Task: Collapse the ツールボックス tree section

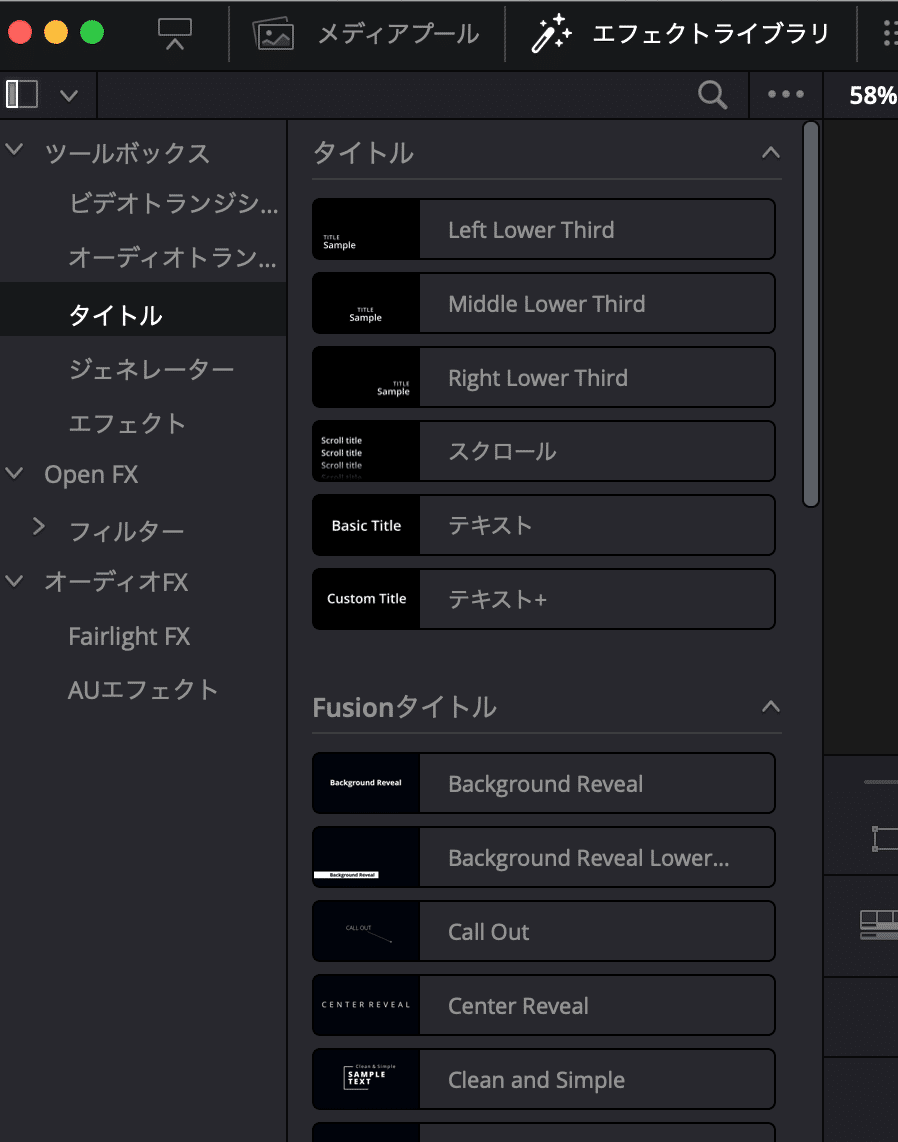Action: click(15, 151)
